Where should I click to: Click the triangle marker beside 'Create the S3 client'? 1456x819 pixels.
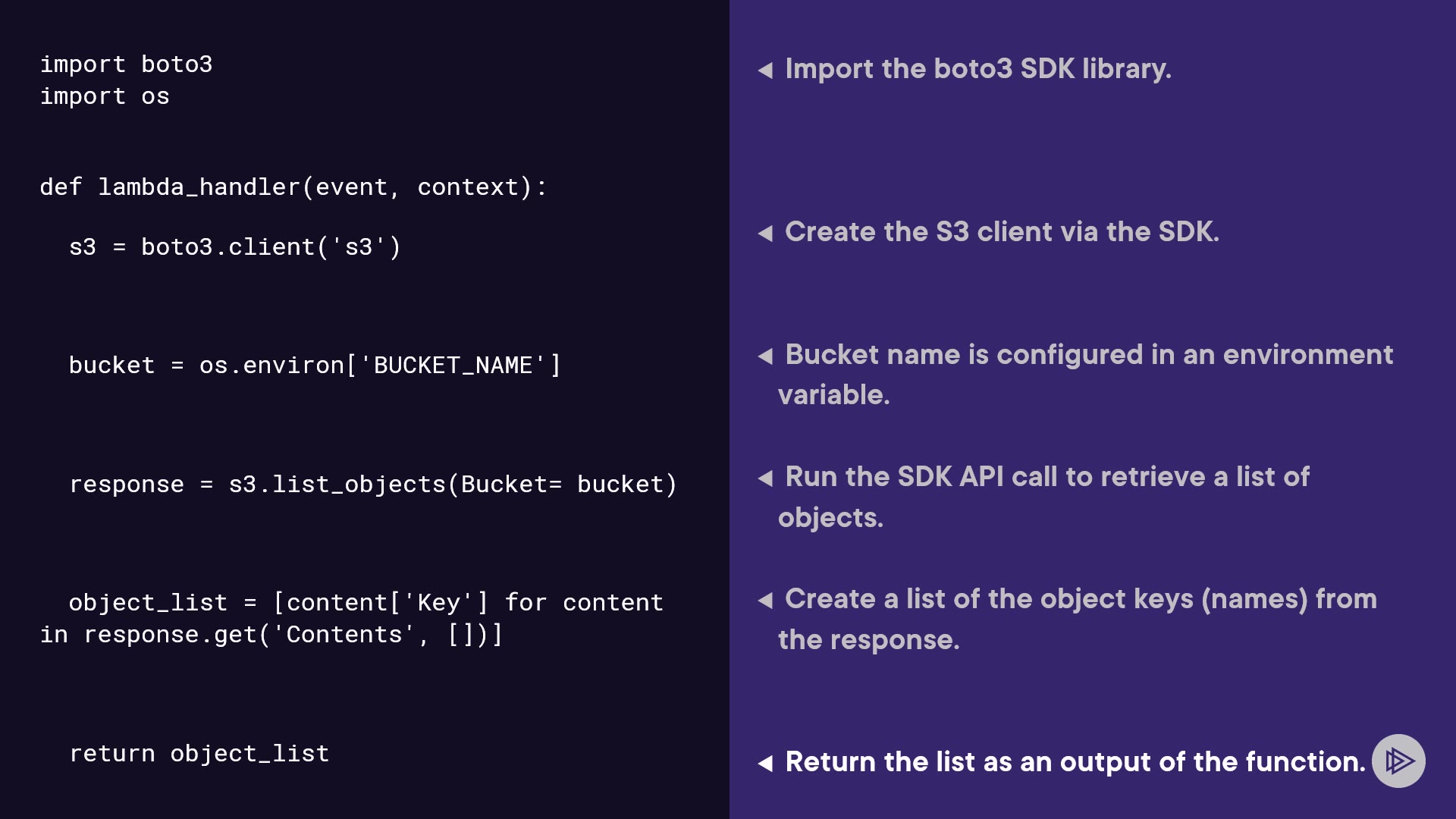coord(765,234)
